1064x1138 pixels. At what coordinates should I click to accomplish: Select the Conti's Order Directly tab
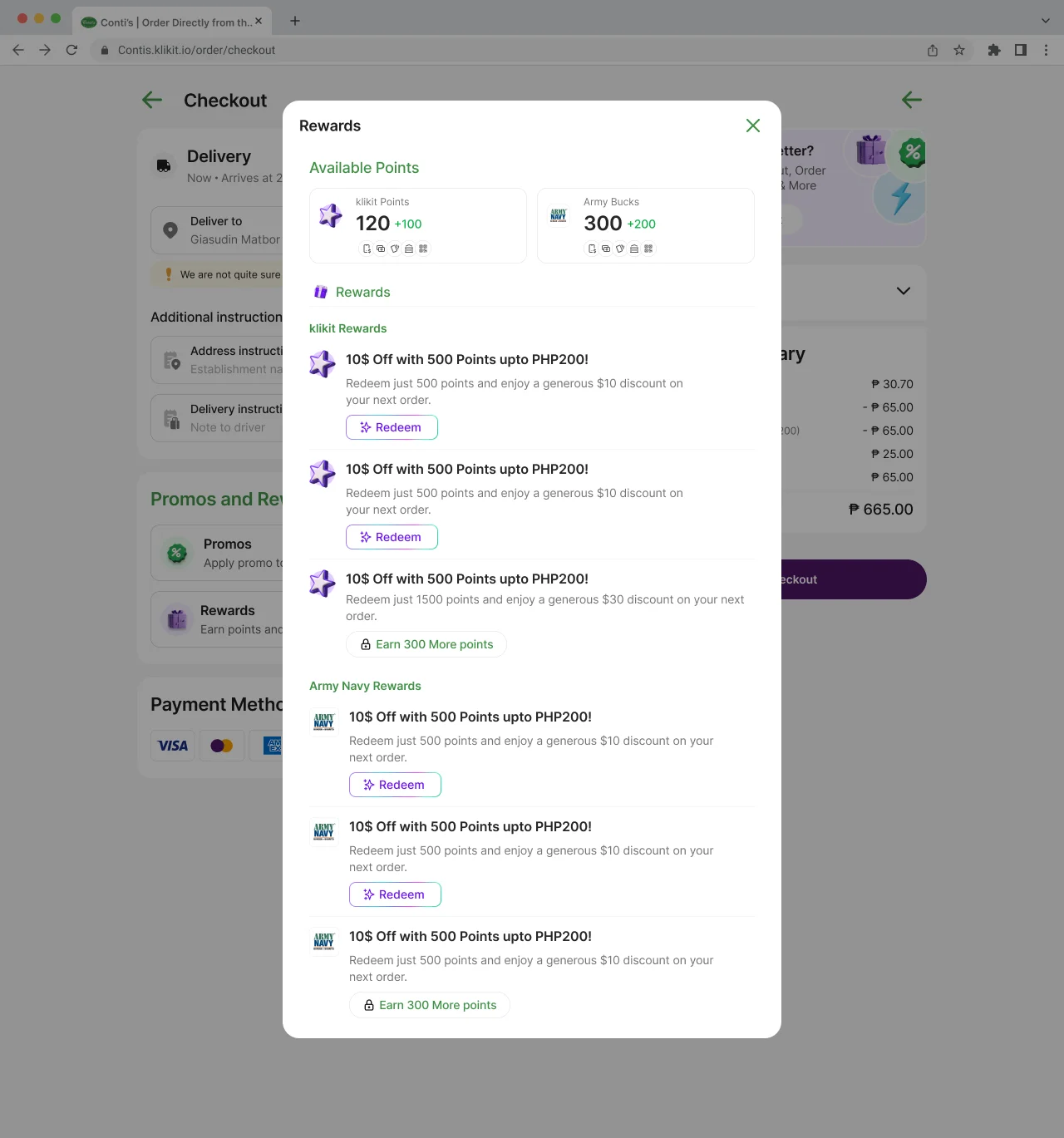click(172, 22)
